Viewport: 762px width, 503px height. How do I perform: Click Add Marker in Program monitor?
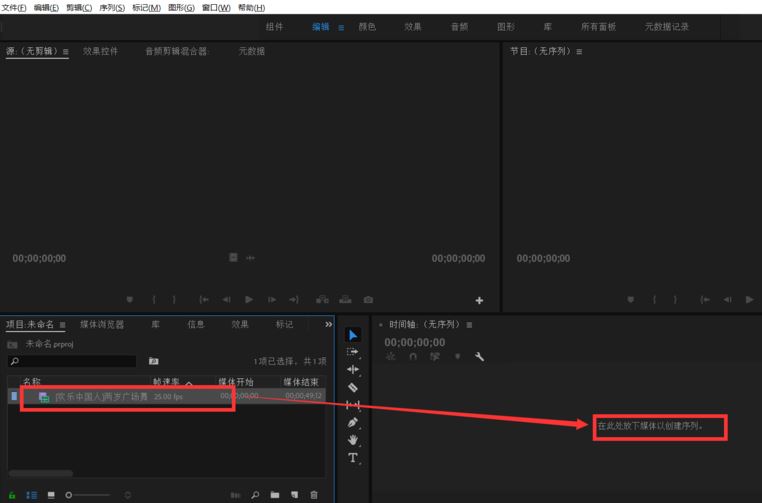pyautogui.click(x=631, y=299)
